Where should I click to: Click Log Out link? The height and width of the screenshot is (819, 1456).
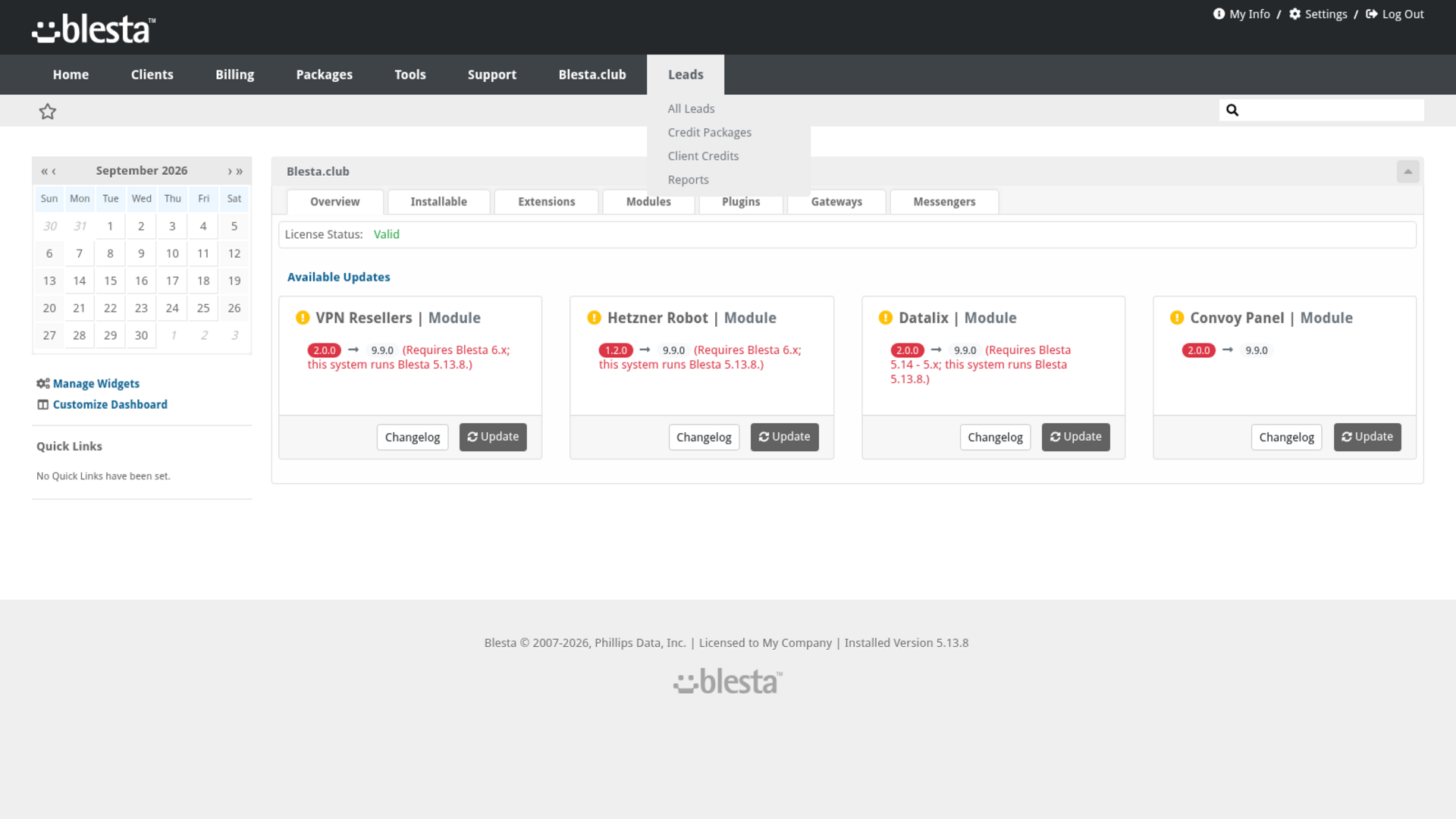pyautogui.click(x=1395, y=14)
